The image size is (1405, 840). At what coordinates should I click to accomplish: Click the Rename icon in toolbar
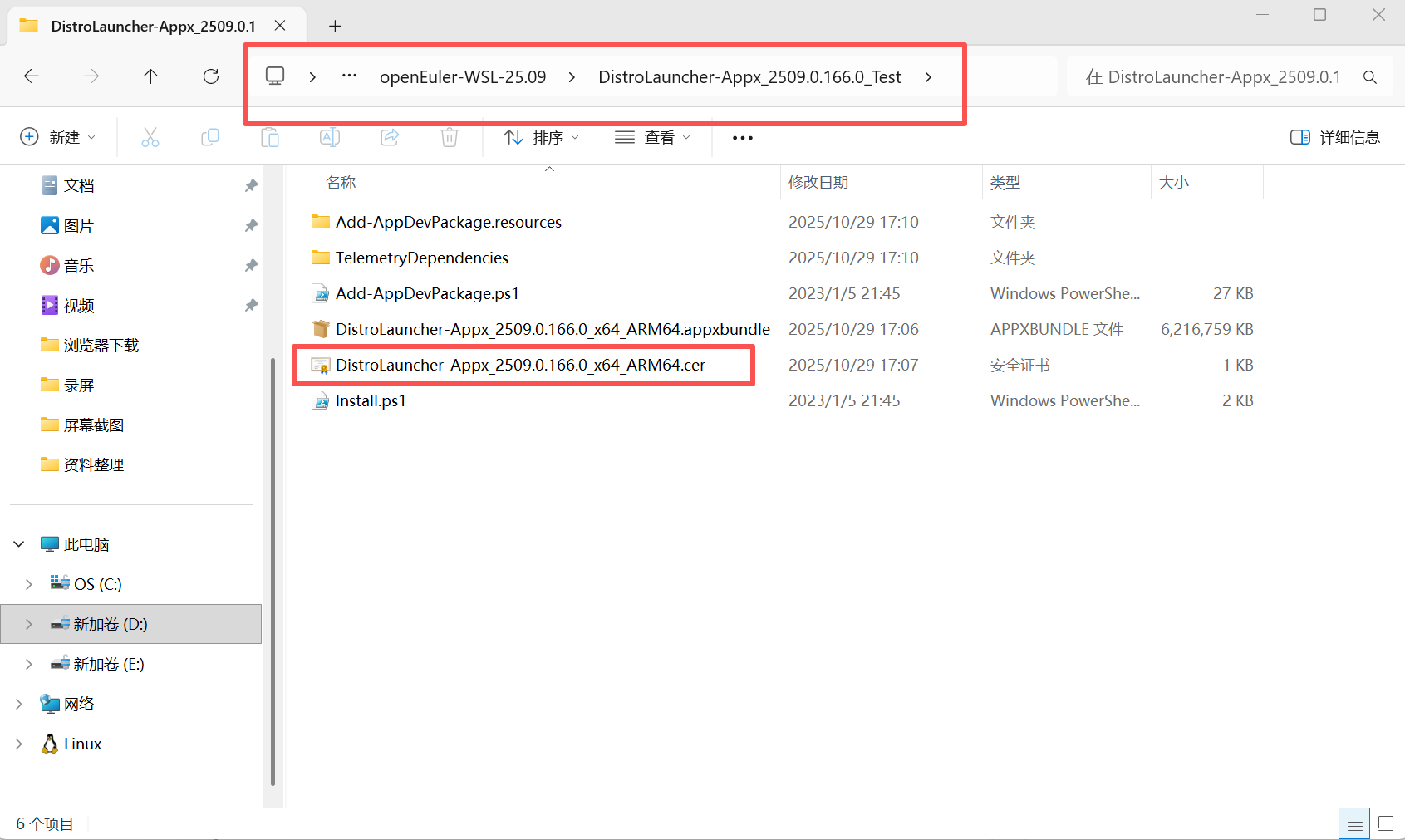[x=330, y=137]
